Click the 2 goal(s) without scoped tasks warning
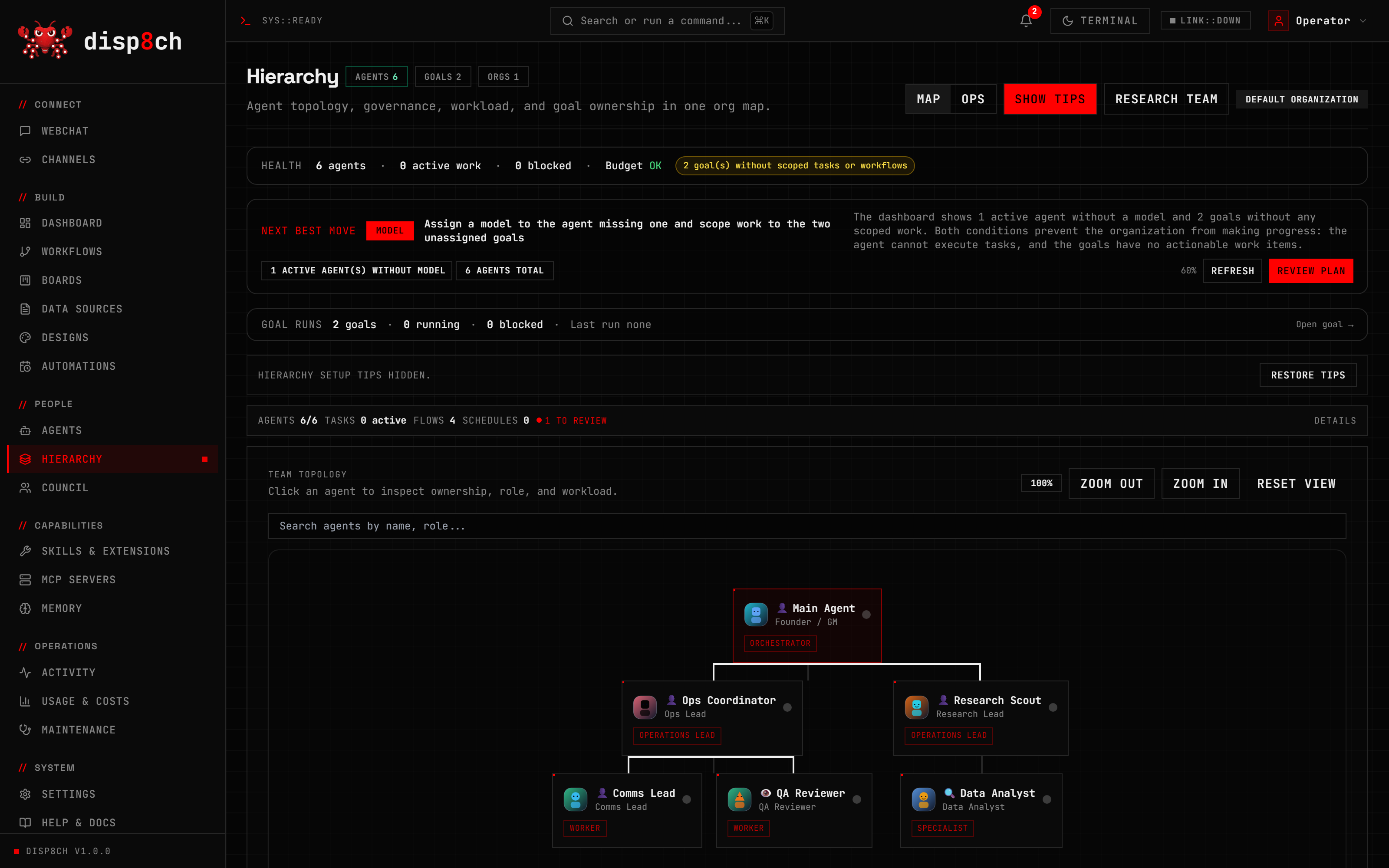The image size is (1389, 868). pyautogui.click(x=795, y=165)
